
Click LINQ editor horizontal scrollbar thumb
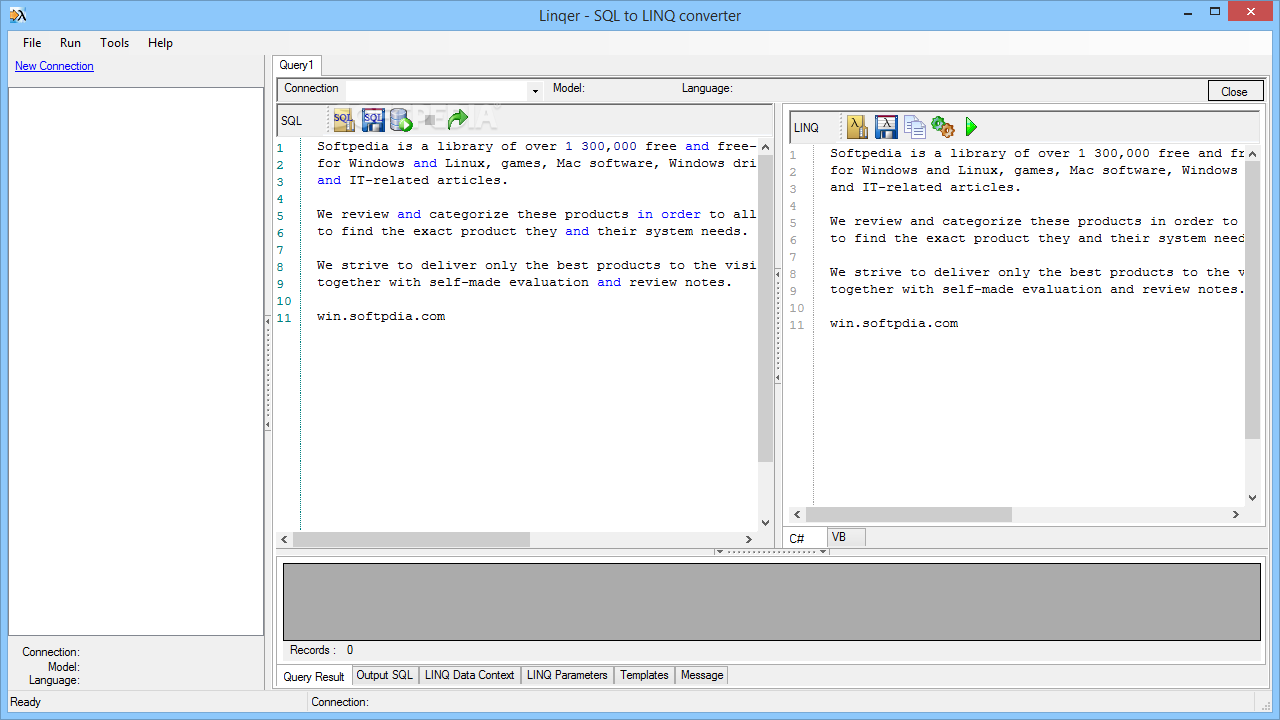click(x=909, y=514)
